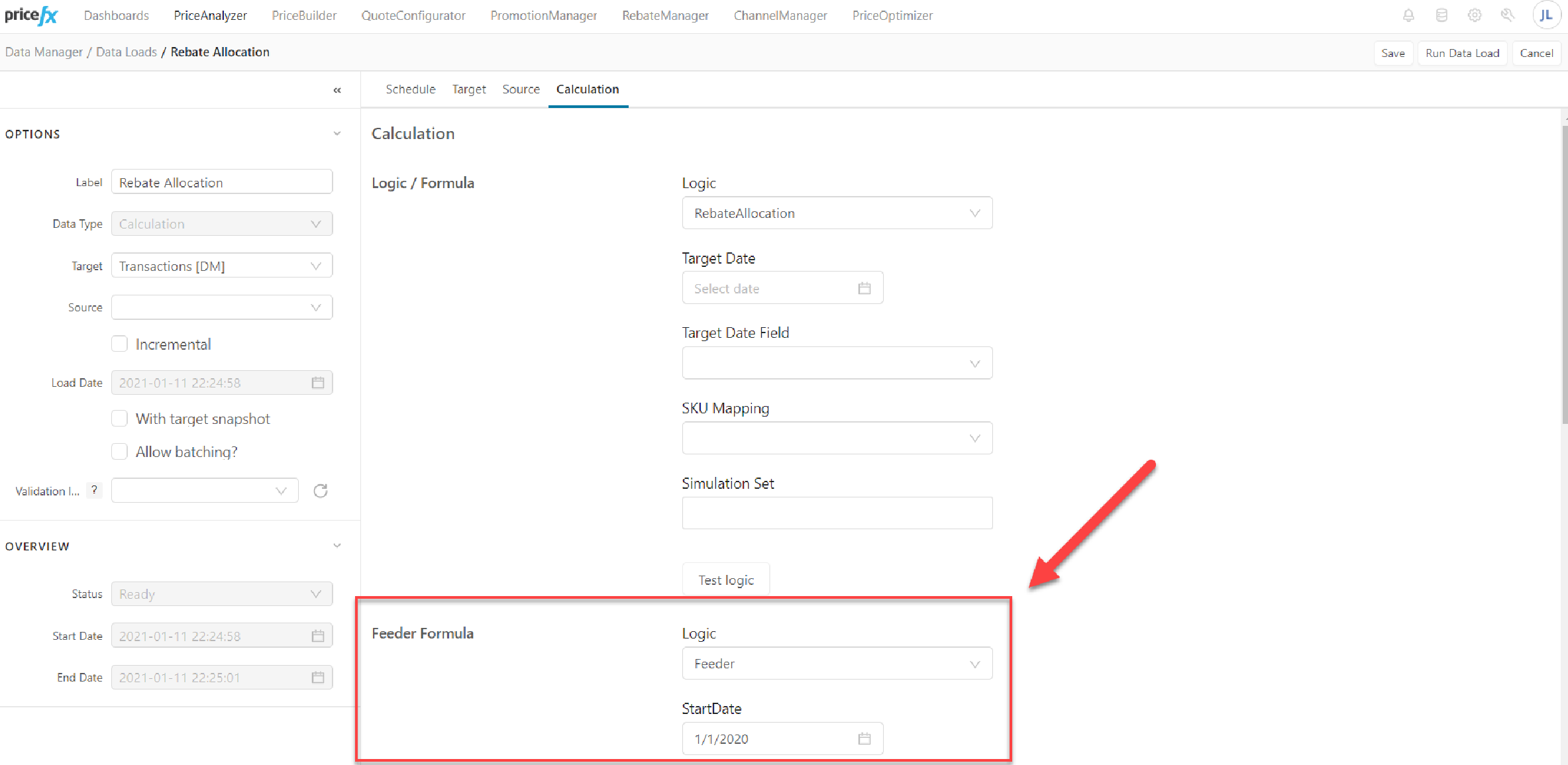Open the RebateAllocation Logic dropdown

837,213
